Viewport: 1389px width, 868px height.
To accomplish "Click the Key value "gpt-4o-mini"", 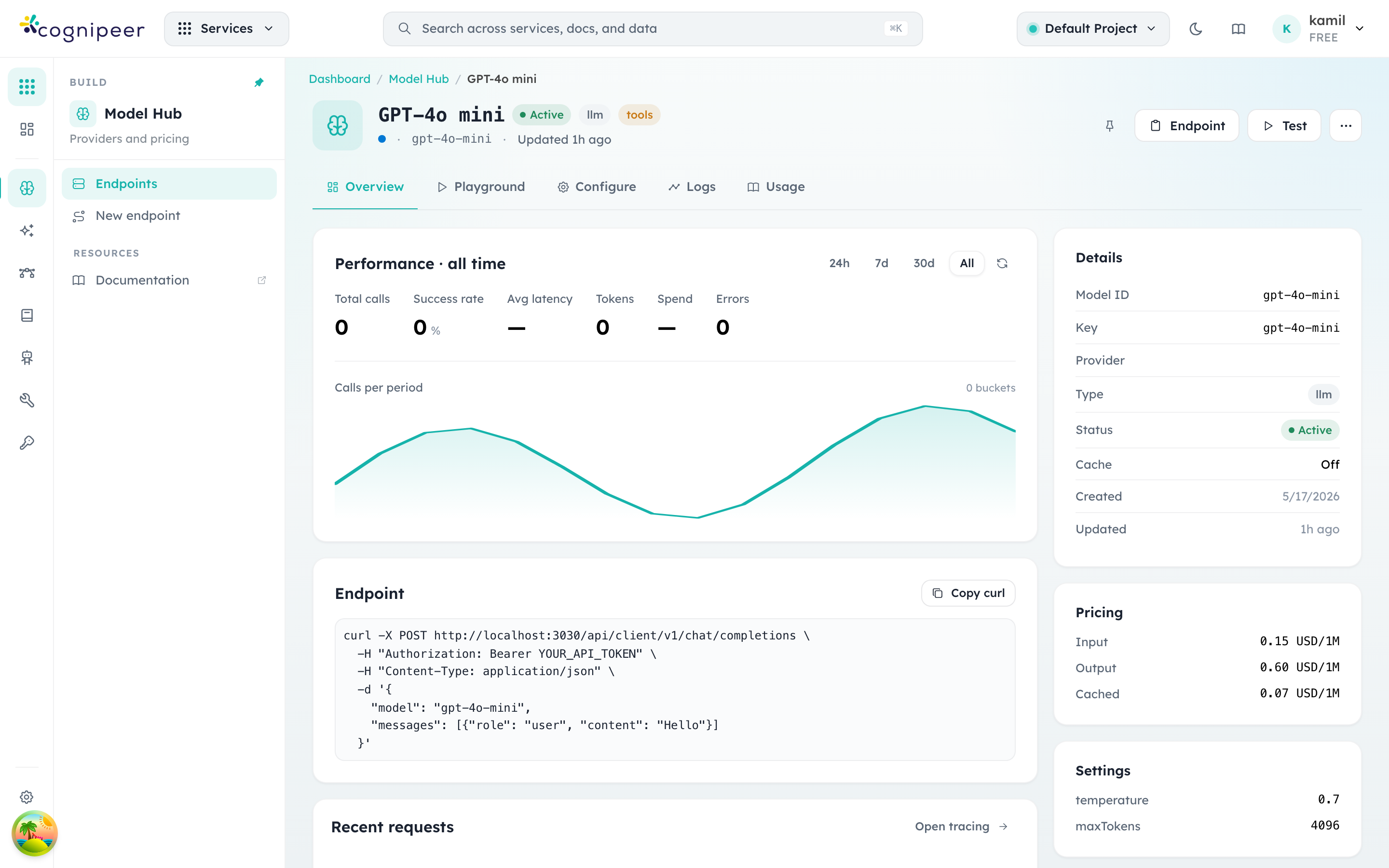I will (1301, 328).
